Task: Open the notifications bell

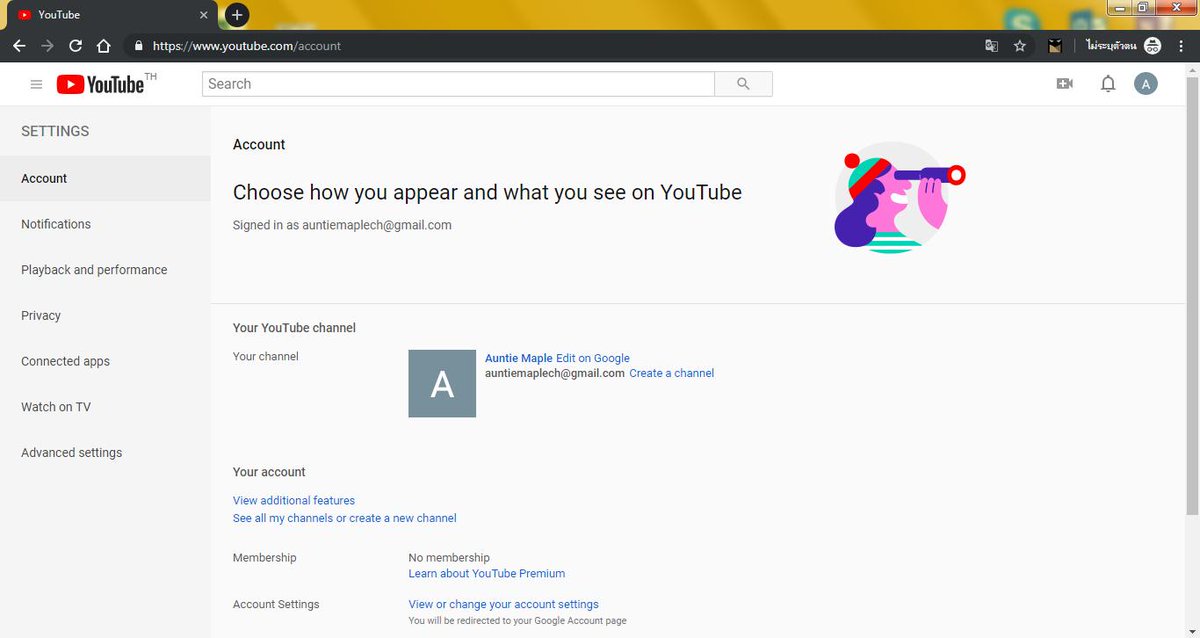Action: coord(1107,84)
